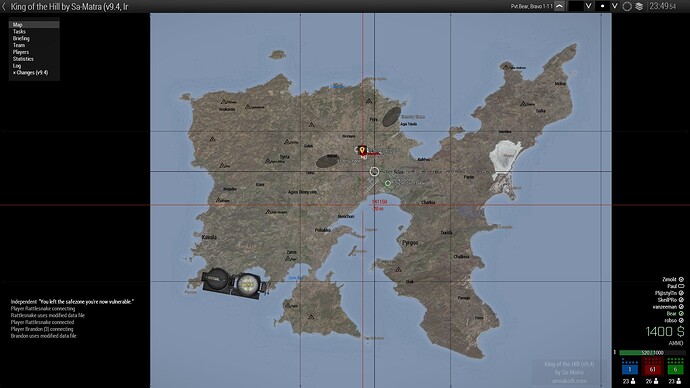Viewport: 690px width, 388px height.
Task: Click the green circle marker near the airfield
Action: 388,183
